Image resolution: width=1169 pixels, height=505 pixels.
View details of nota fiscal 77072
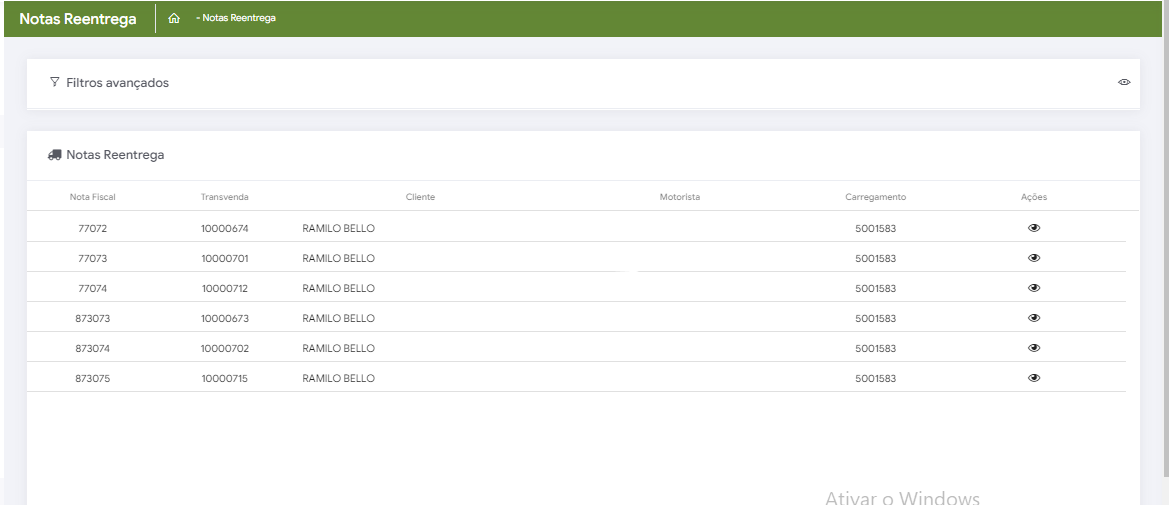1034,228
